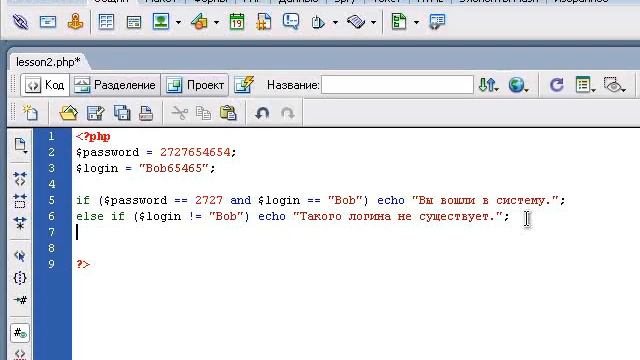Viewport: 640px width, 360px height.
Task: Open the Images insert dropdown arrow
Action: pos(178,22)
